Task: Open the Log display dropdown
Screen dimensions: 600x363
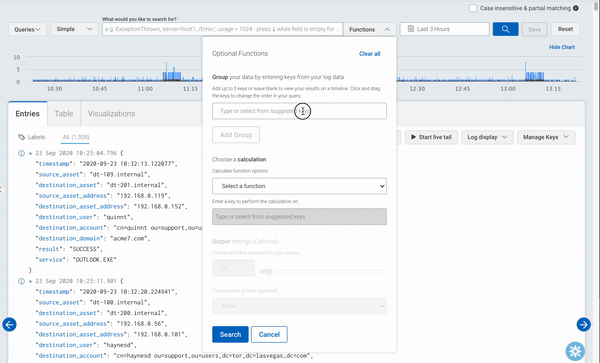Action: (x=487, y=137)
